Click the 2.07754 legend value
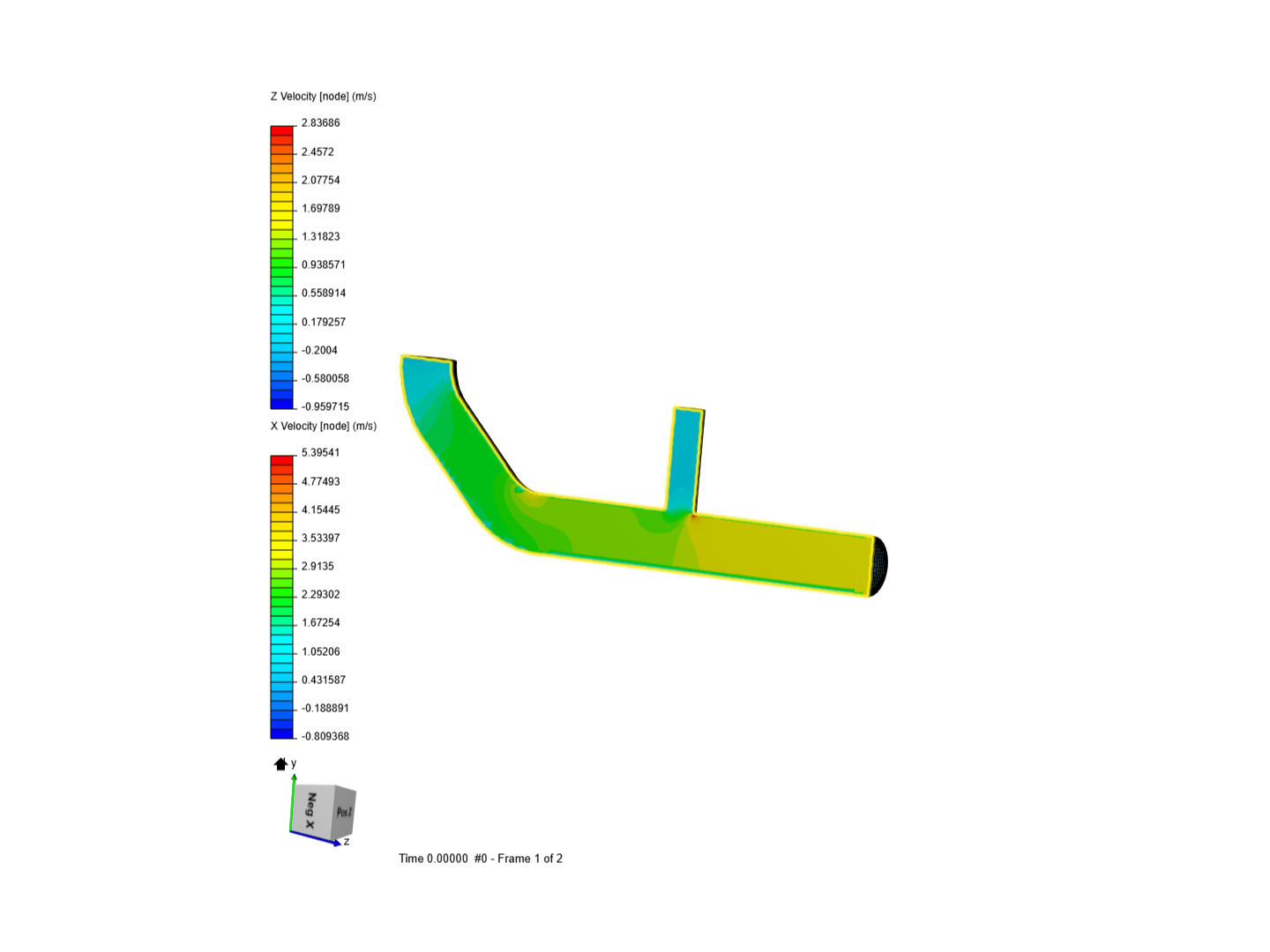This screenshot has height=952, width=1270. 320,180
